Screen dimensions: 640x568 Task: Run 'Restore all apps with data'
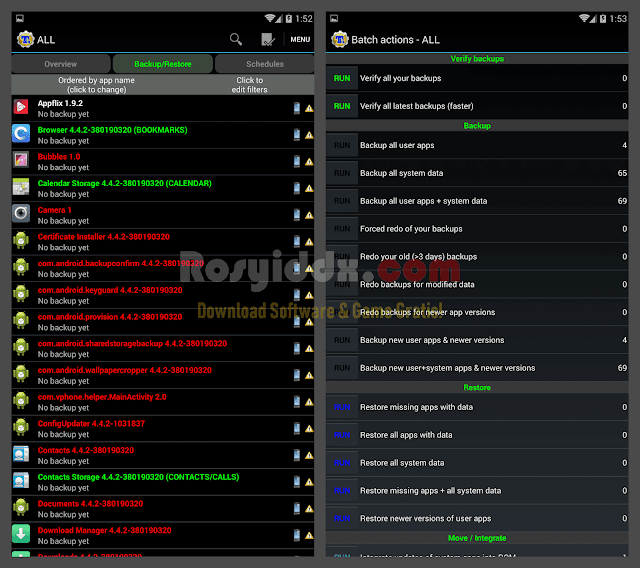point(342,435)
